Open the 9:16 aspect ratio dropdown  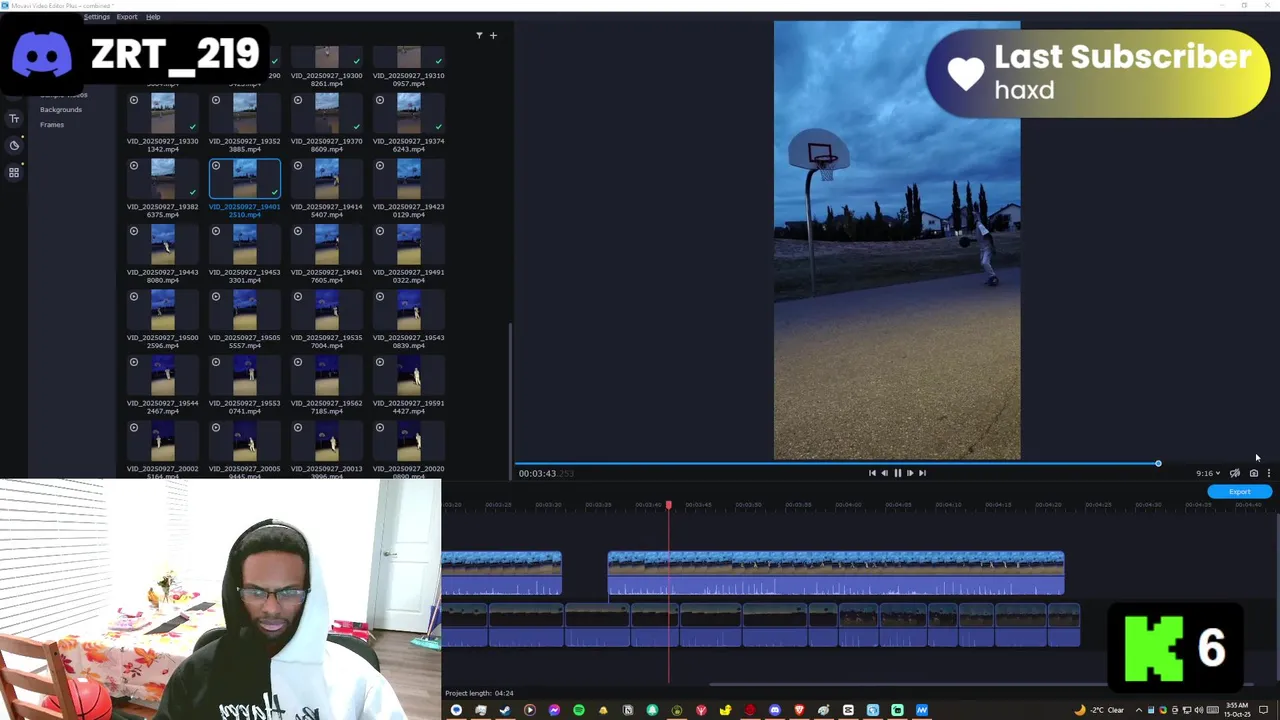coord(1208,473)
